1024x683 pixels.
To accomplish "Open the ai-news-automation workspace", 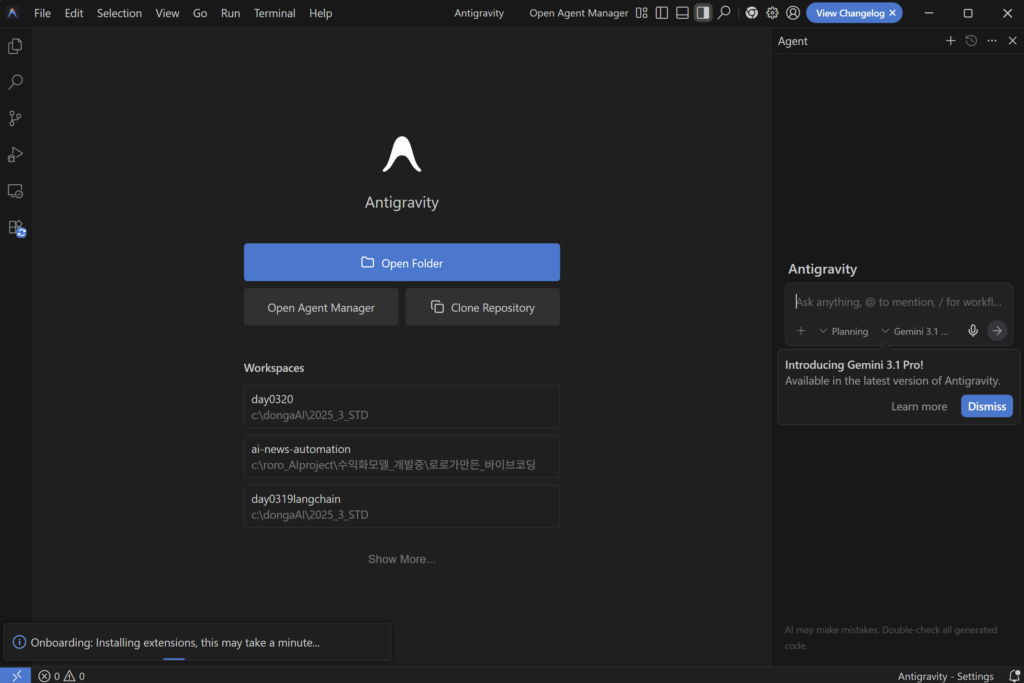I will tap(402, 456).
